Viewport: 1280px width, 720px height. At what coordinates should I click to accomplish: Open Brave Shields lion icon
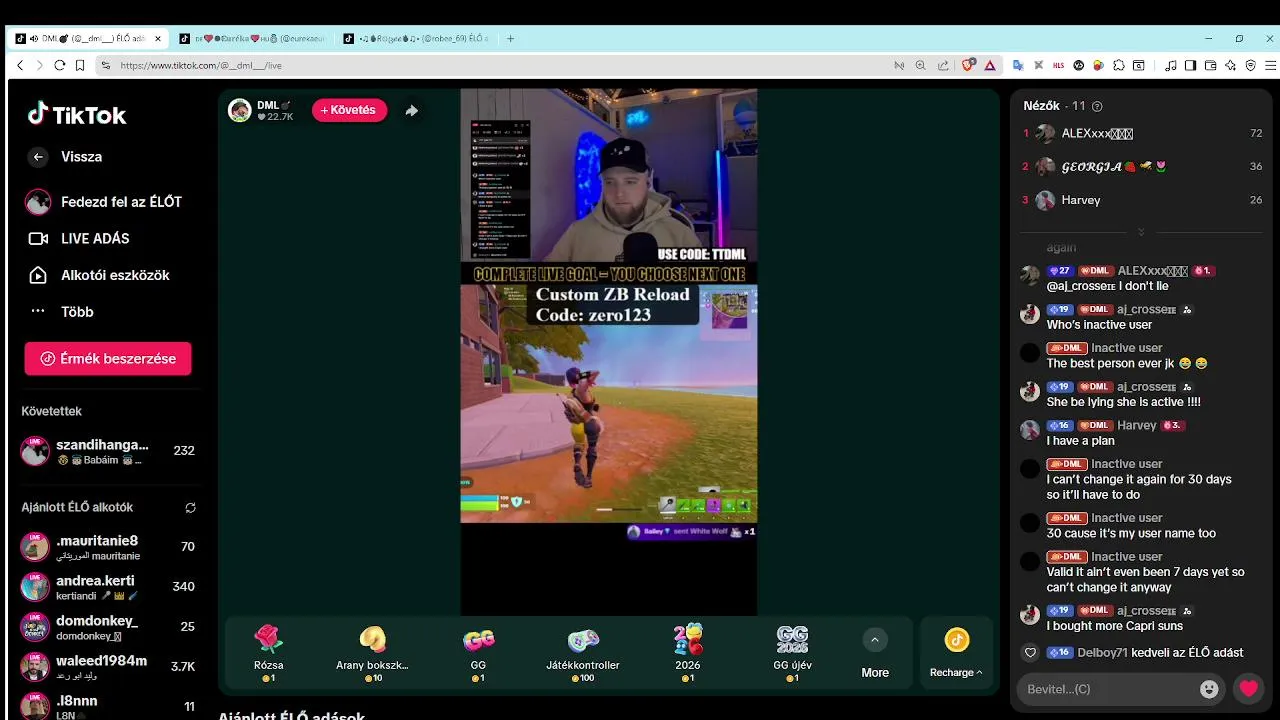[x=968, y=65]
